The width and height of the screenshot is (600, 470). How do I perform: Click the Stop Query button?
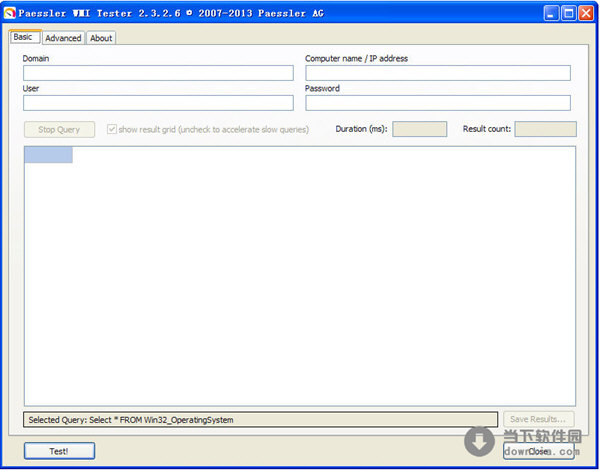[x=59, y=129]
